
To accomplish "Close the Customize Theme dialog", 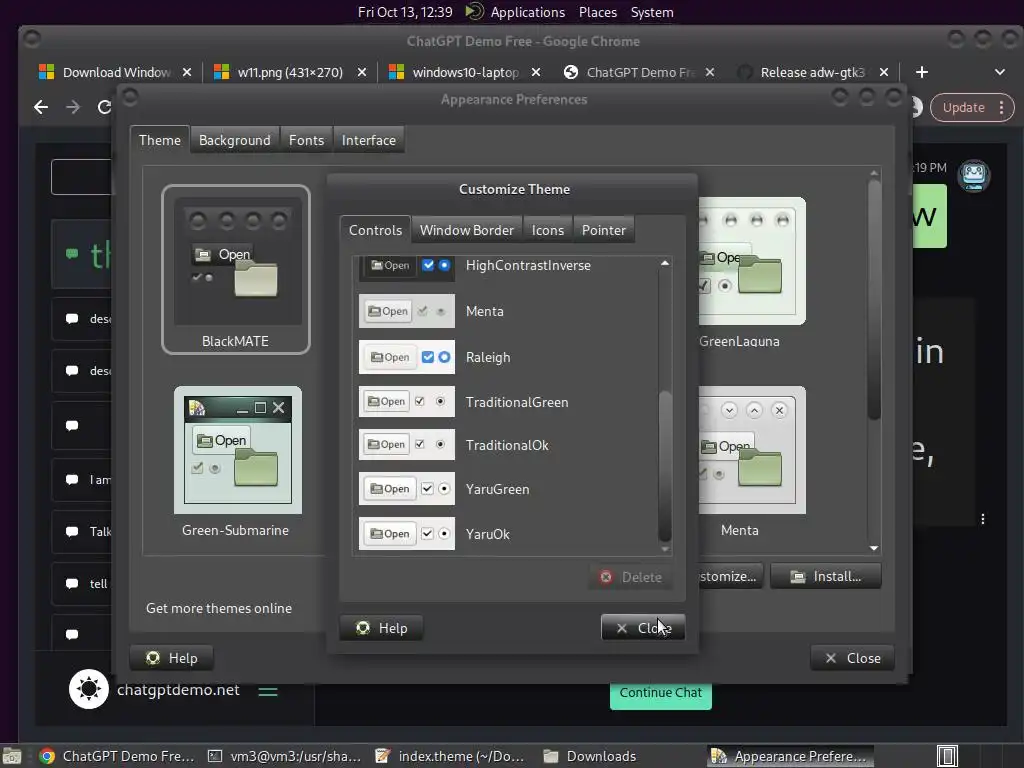I will [643, 628].
